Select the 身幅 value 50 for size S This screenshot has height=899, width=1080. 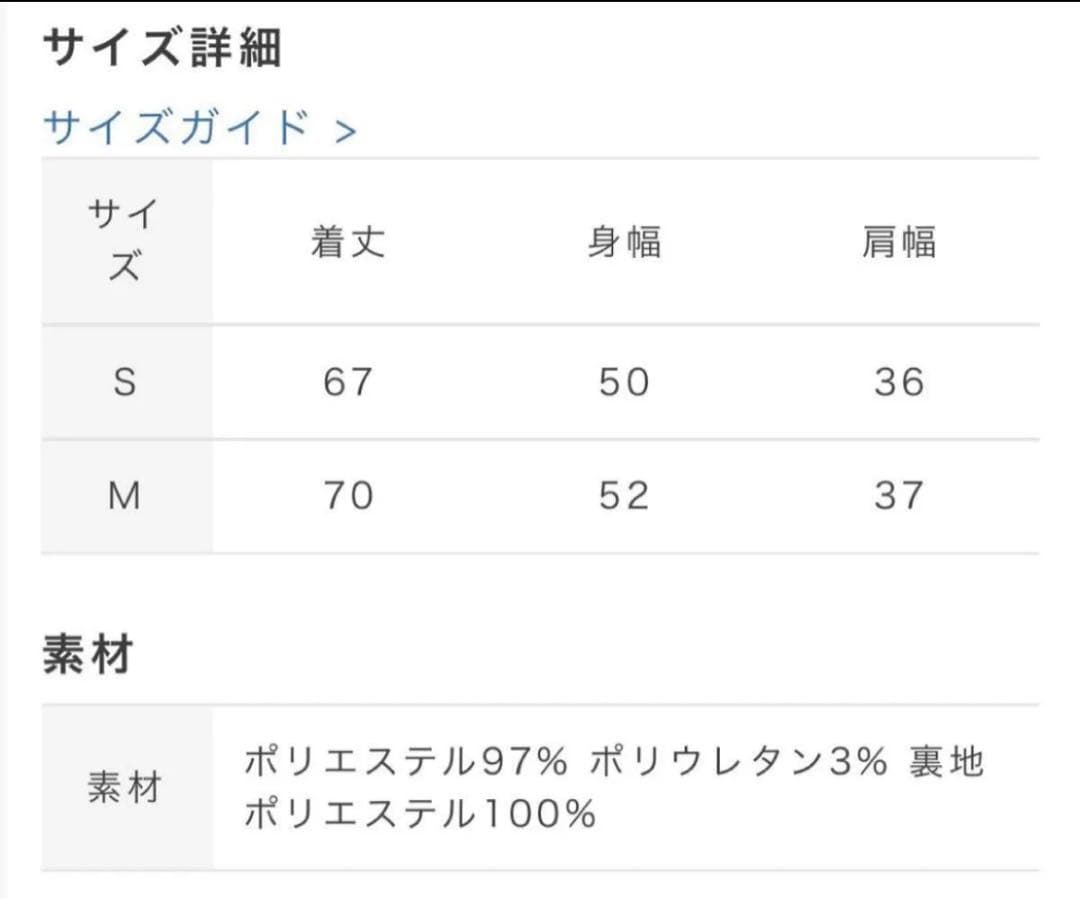pos(623,381)
